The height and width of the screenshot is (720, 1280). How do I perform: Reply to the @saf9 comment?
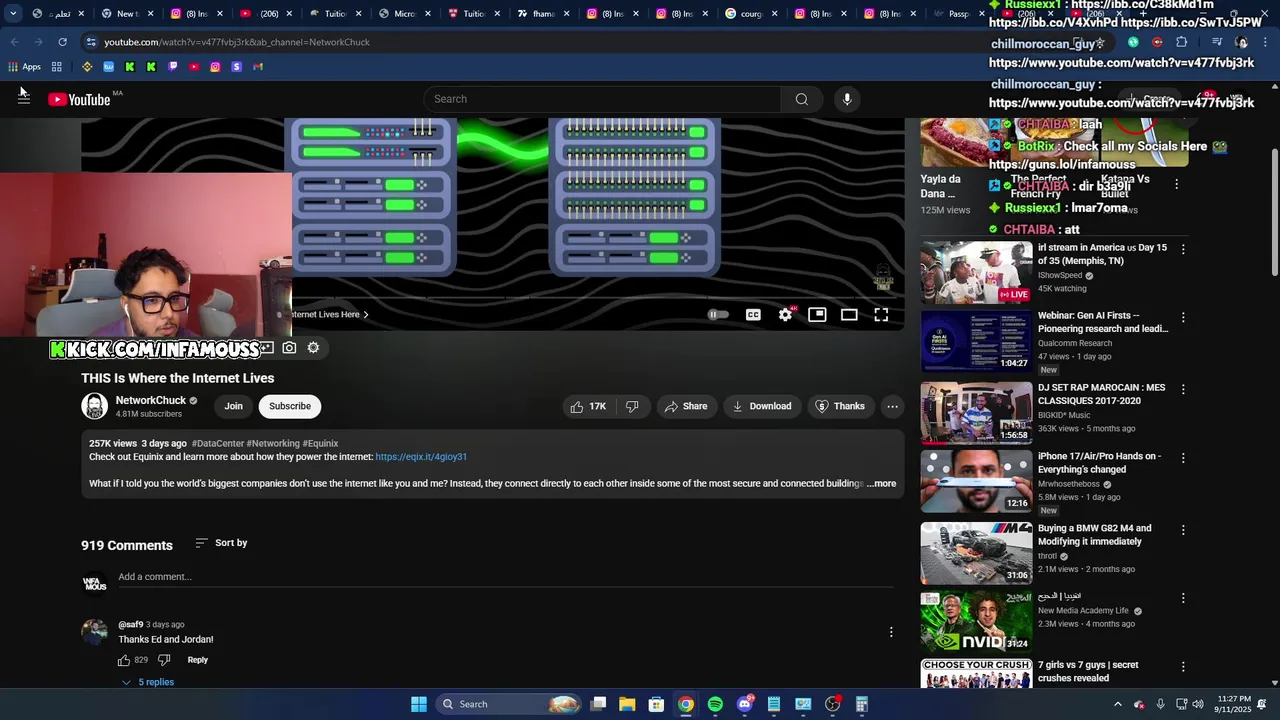click(198, 660)
